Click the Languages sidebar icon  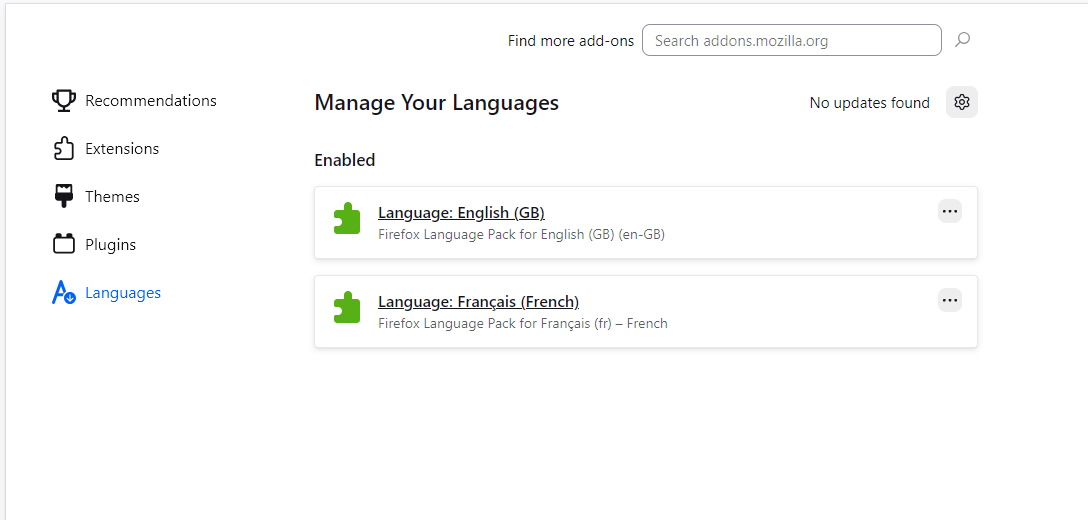(x=64, y=293)
